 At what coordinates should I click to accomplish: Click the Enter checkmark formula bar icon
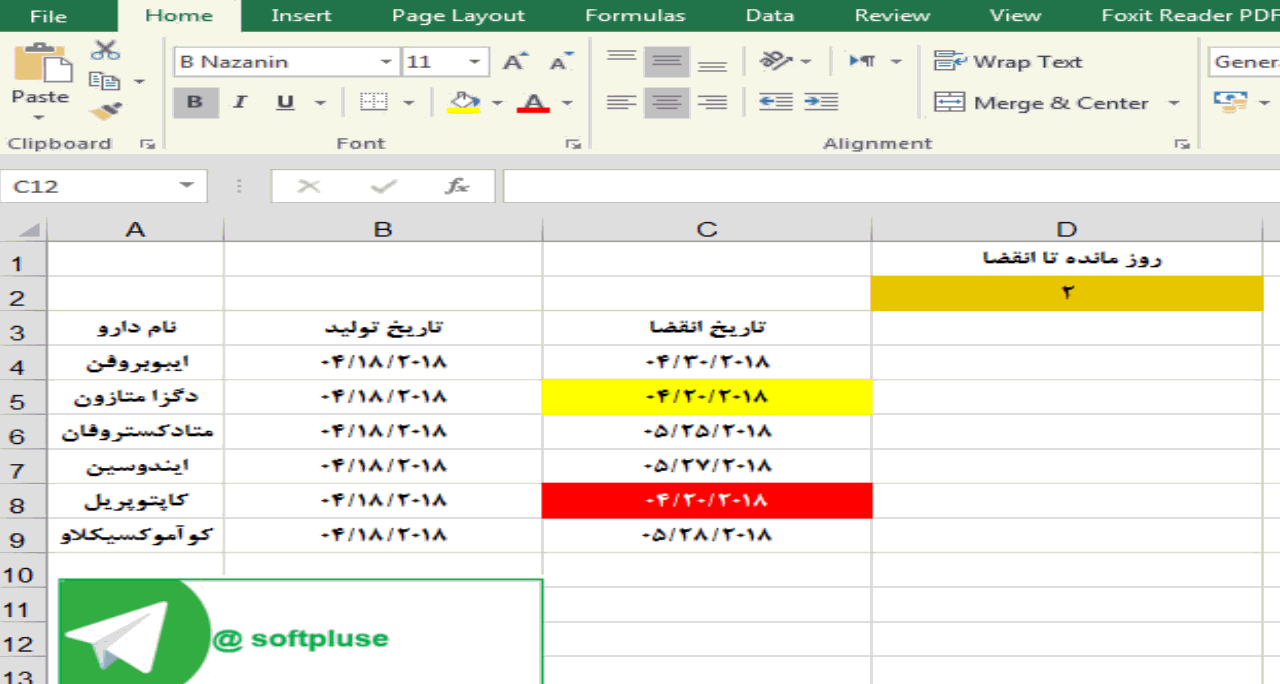(383, 186)
